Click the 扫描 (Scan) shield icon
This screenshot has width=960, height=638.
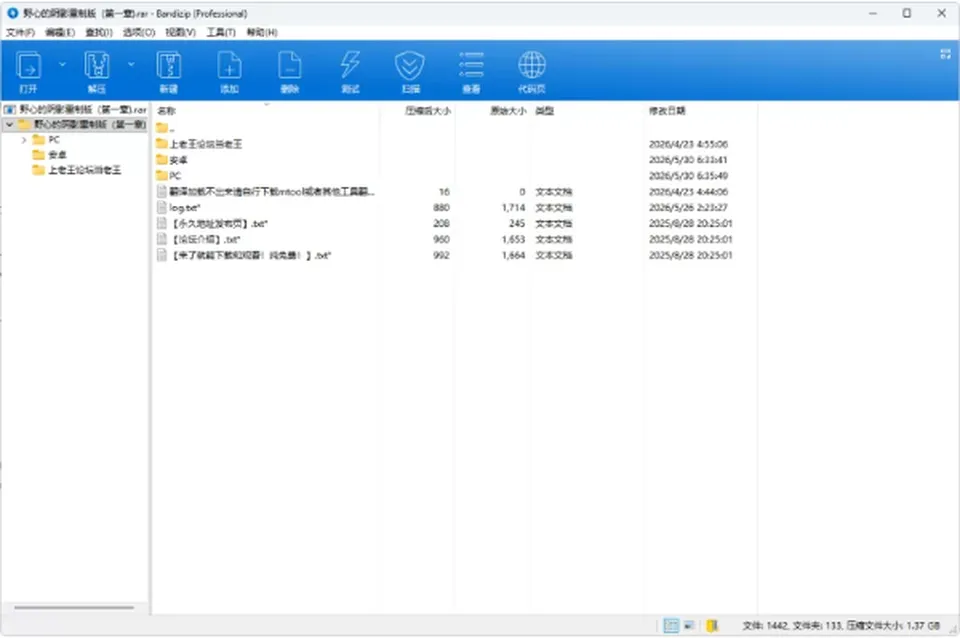[x=410, y=71]
